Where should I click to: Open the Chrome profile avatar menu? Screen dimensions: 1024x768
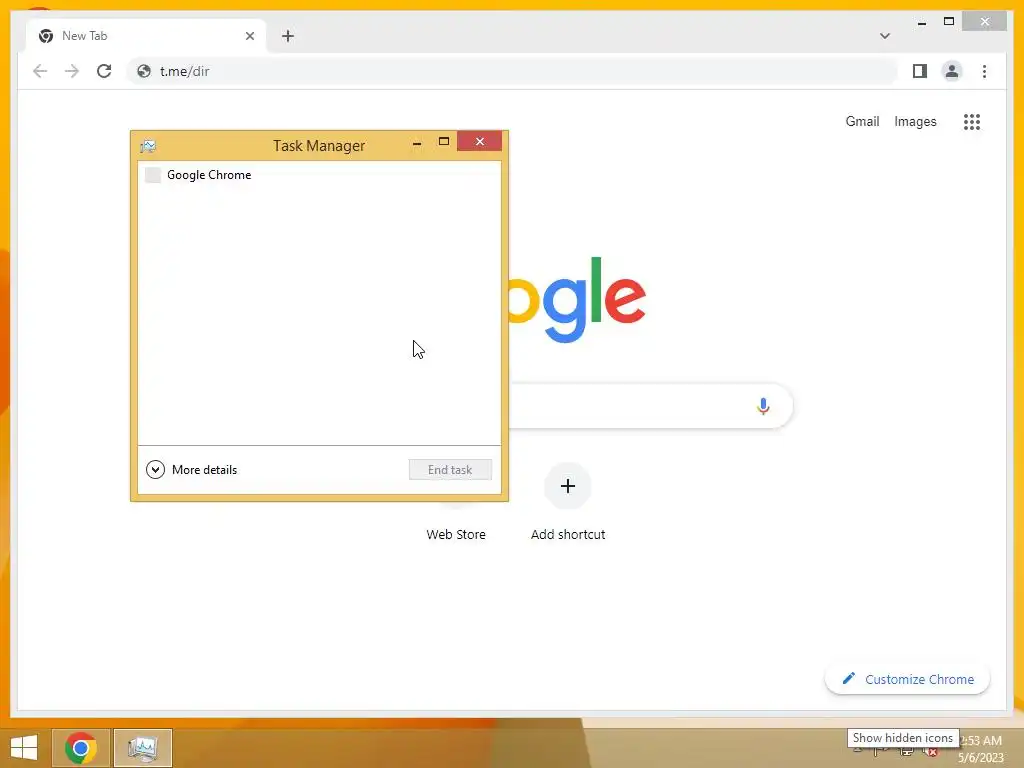952,71
